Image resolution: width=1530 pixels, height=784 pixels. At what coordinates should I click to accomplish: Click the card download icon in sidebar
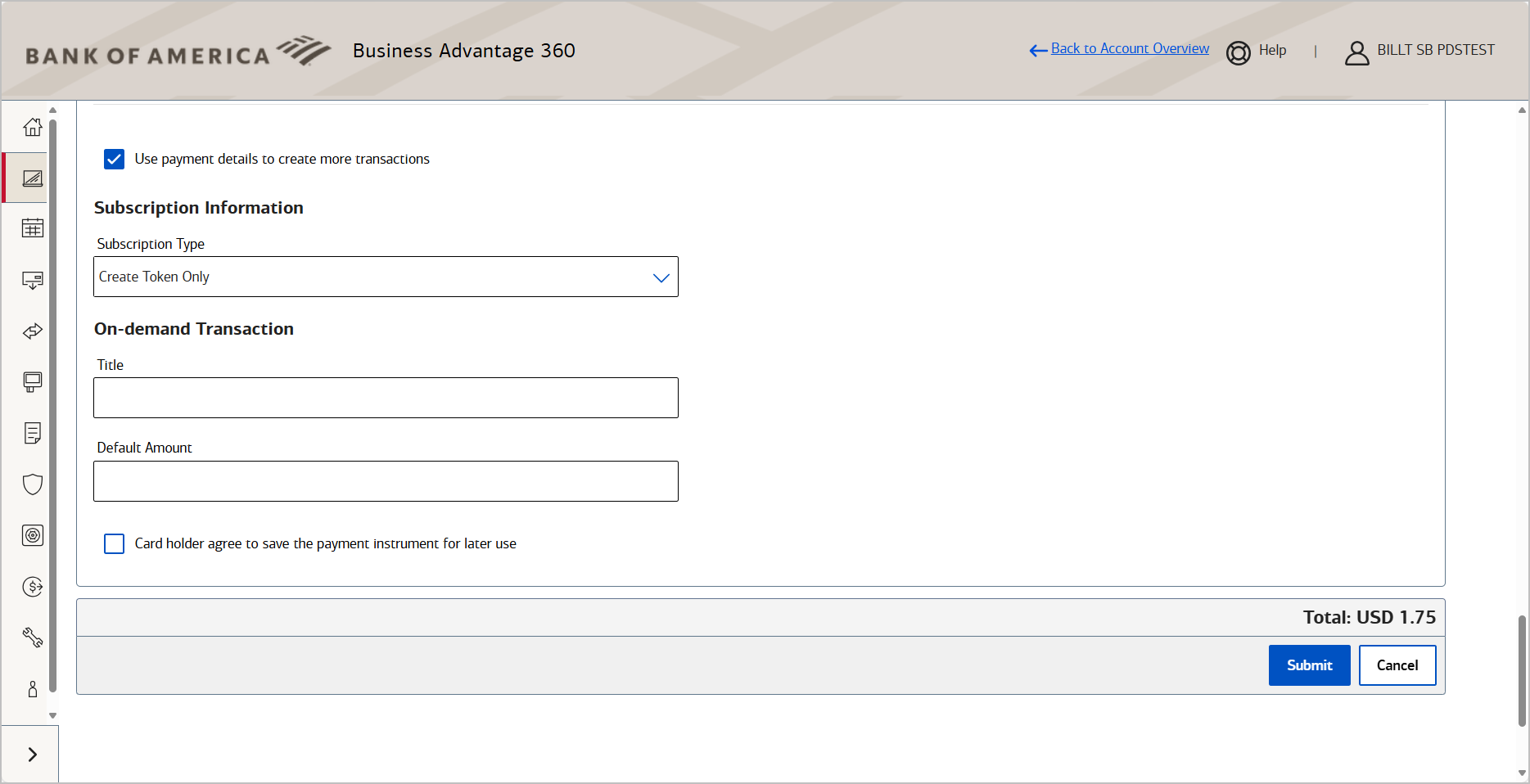[33, 280]
